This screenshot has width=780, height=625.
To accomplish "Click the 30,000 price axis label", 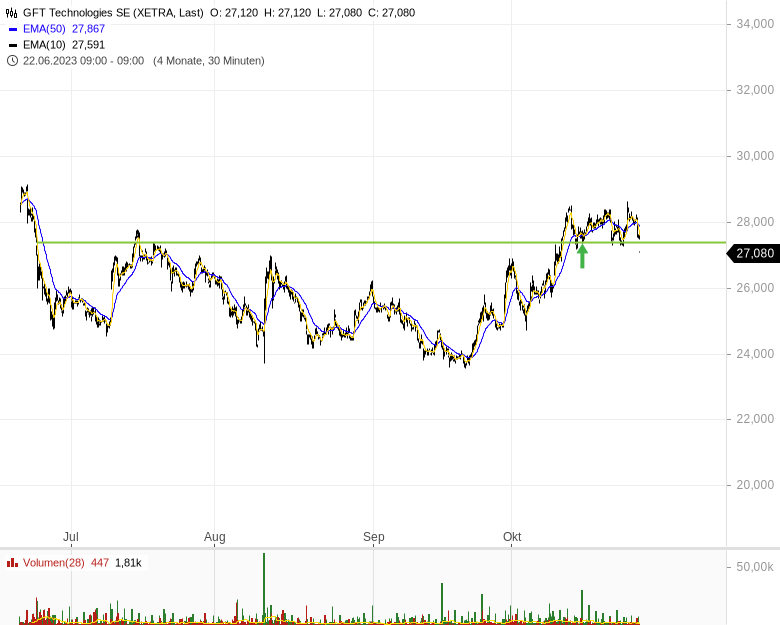I will (x=755, y=156).
